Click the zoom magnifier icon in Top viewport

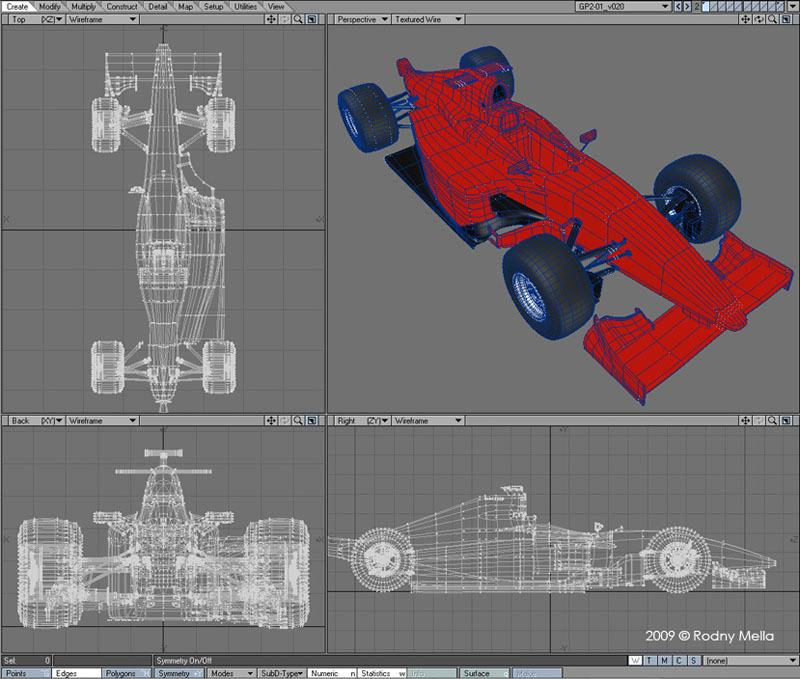[298, 19]
